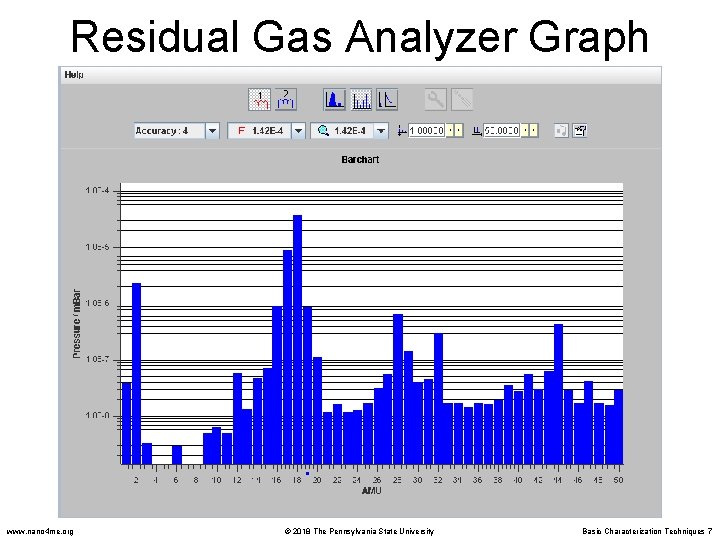720x540 pixels.
Task: Select the filament 1 icon
Action: (259, 99)
